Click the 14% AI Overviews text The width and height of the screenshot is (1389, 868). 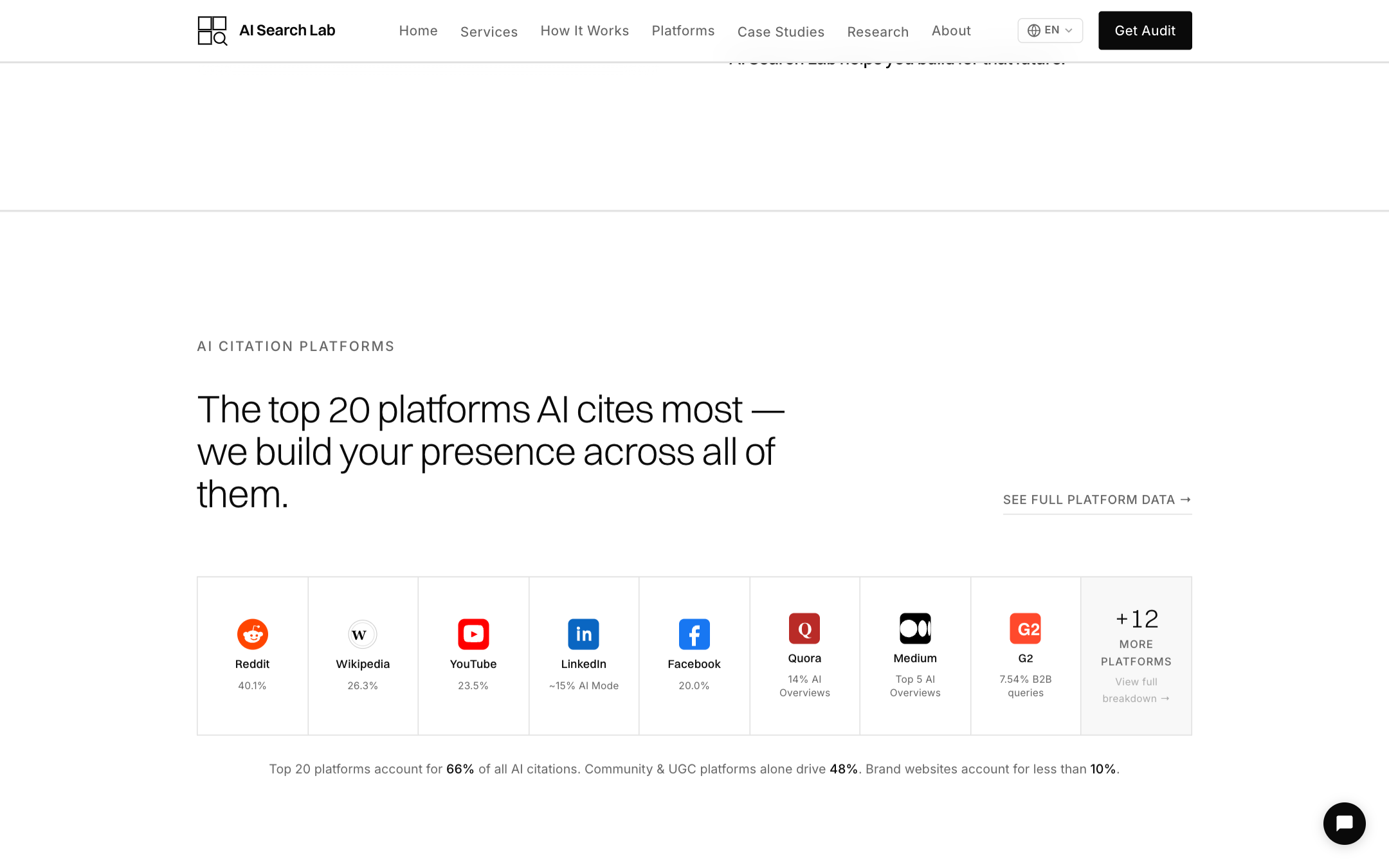pos(804,686)
